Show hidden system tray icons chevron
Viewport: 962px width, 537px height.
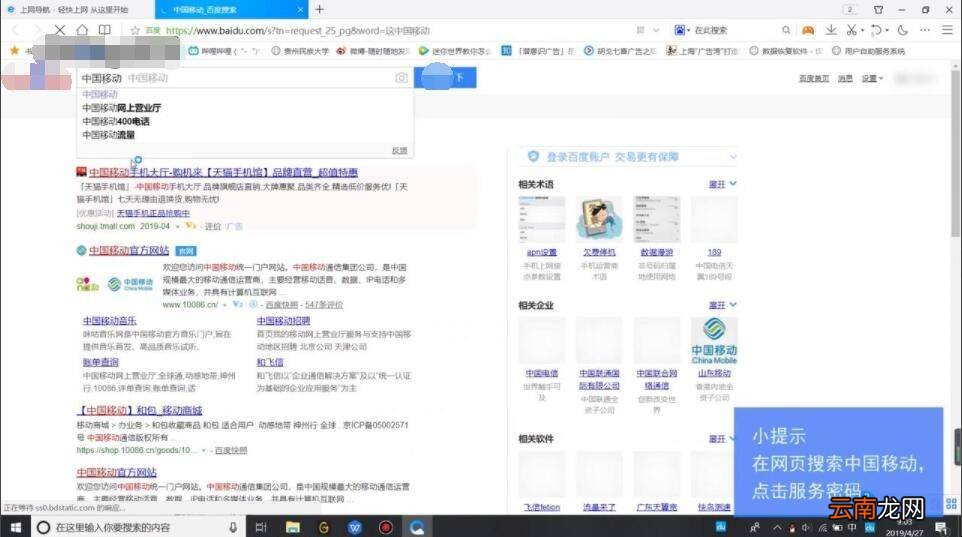pos(777,527)
